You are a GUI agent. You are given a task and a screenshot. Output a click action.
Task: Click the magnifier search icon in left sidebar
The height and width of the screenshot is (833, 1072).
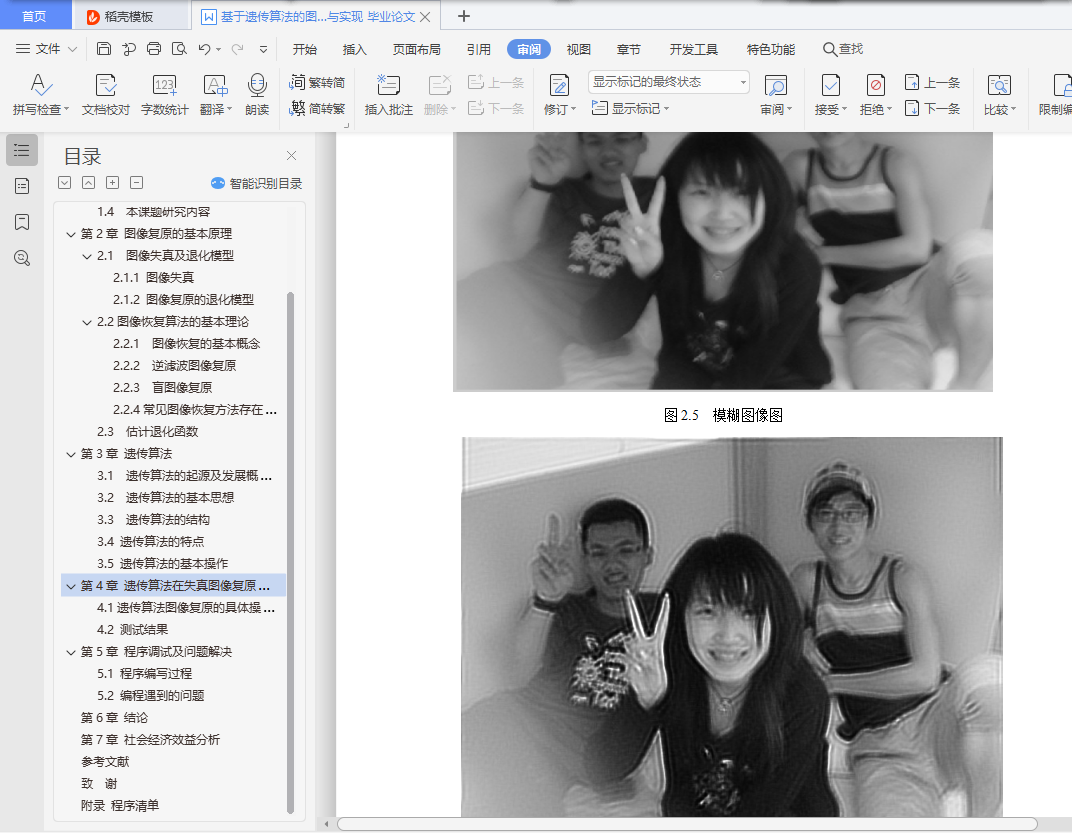(22, 258)
